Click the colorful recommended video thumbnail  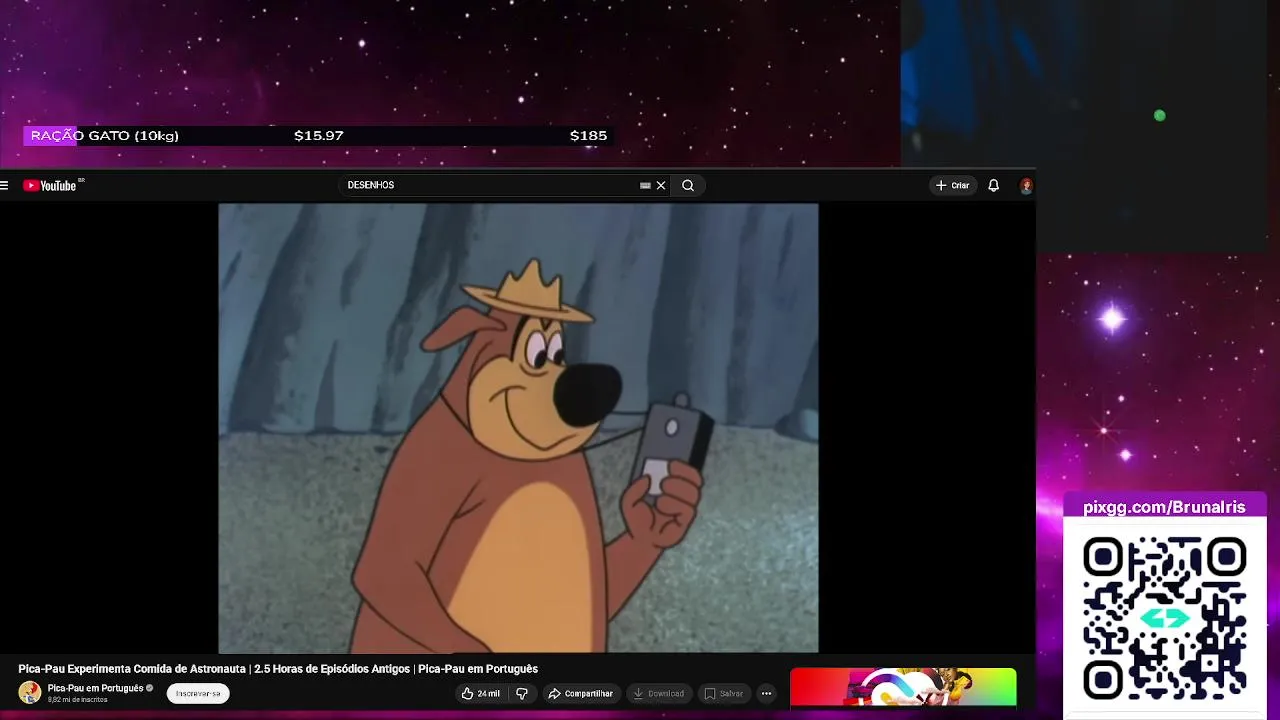(x=903, y=688)
